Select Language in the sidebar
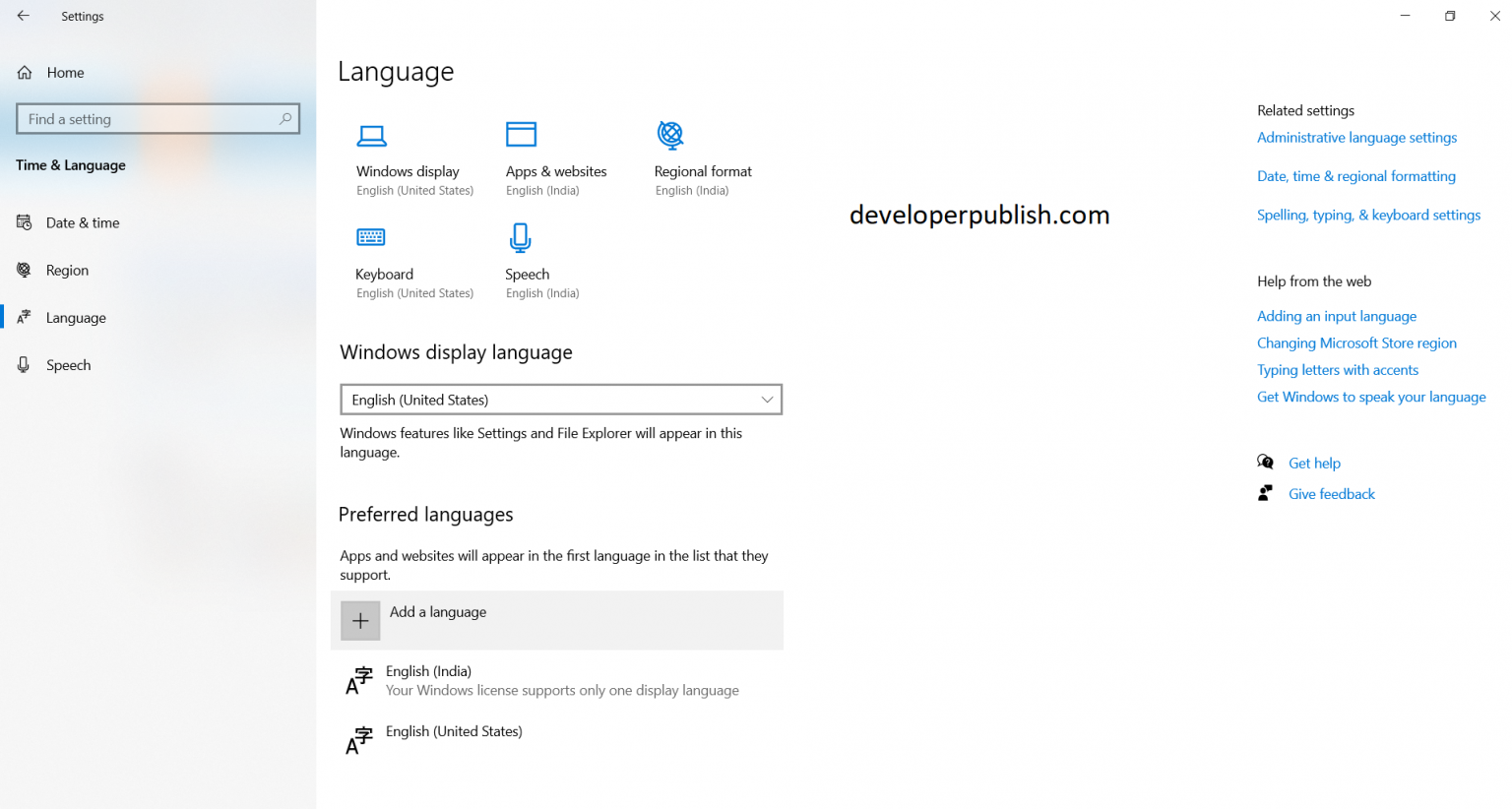This screenshot has height=809, width=1512. point(76,317)
